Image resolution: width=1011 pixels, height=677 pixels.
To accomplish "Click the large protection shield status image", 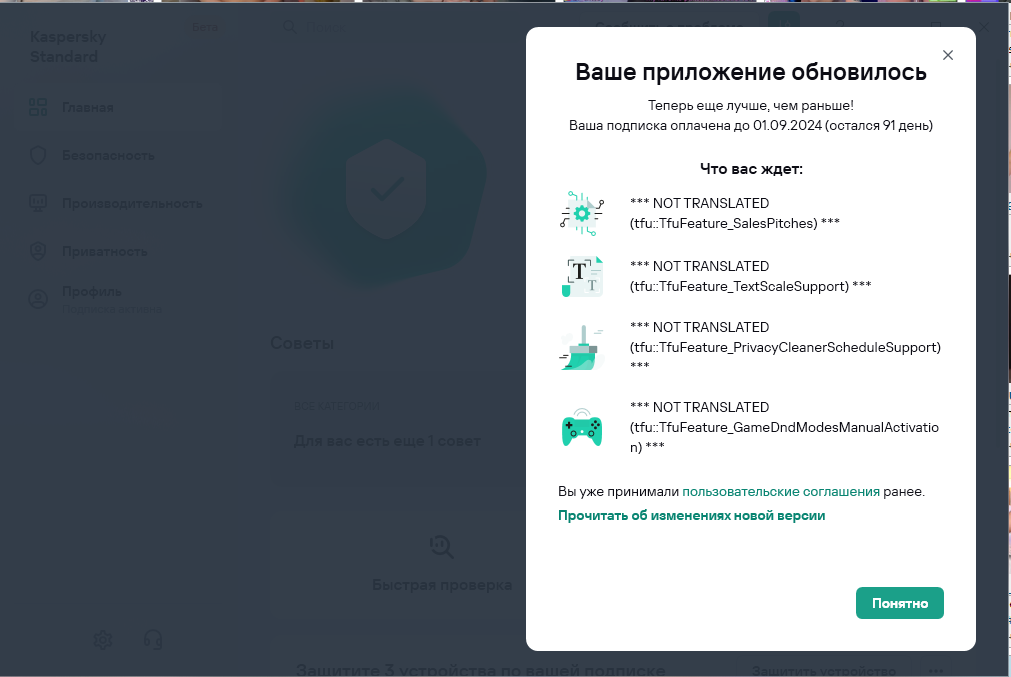I will [x=386, y=188].
